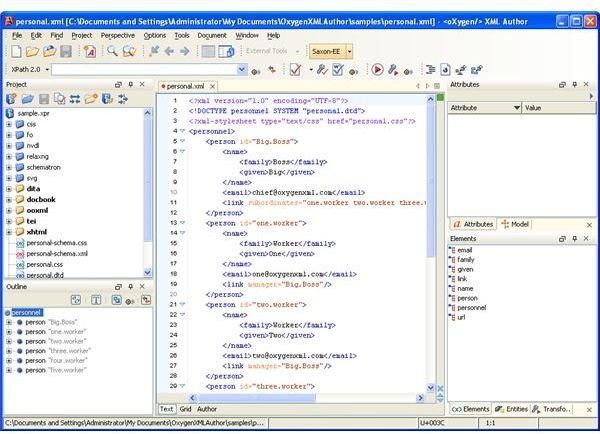600x434 pixels.
Task: Expand person "Big.Boss" in the Outline
Action: (x=9, y=322)
